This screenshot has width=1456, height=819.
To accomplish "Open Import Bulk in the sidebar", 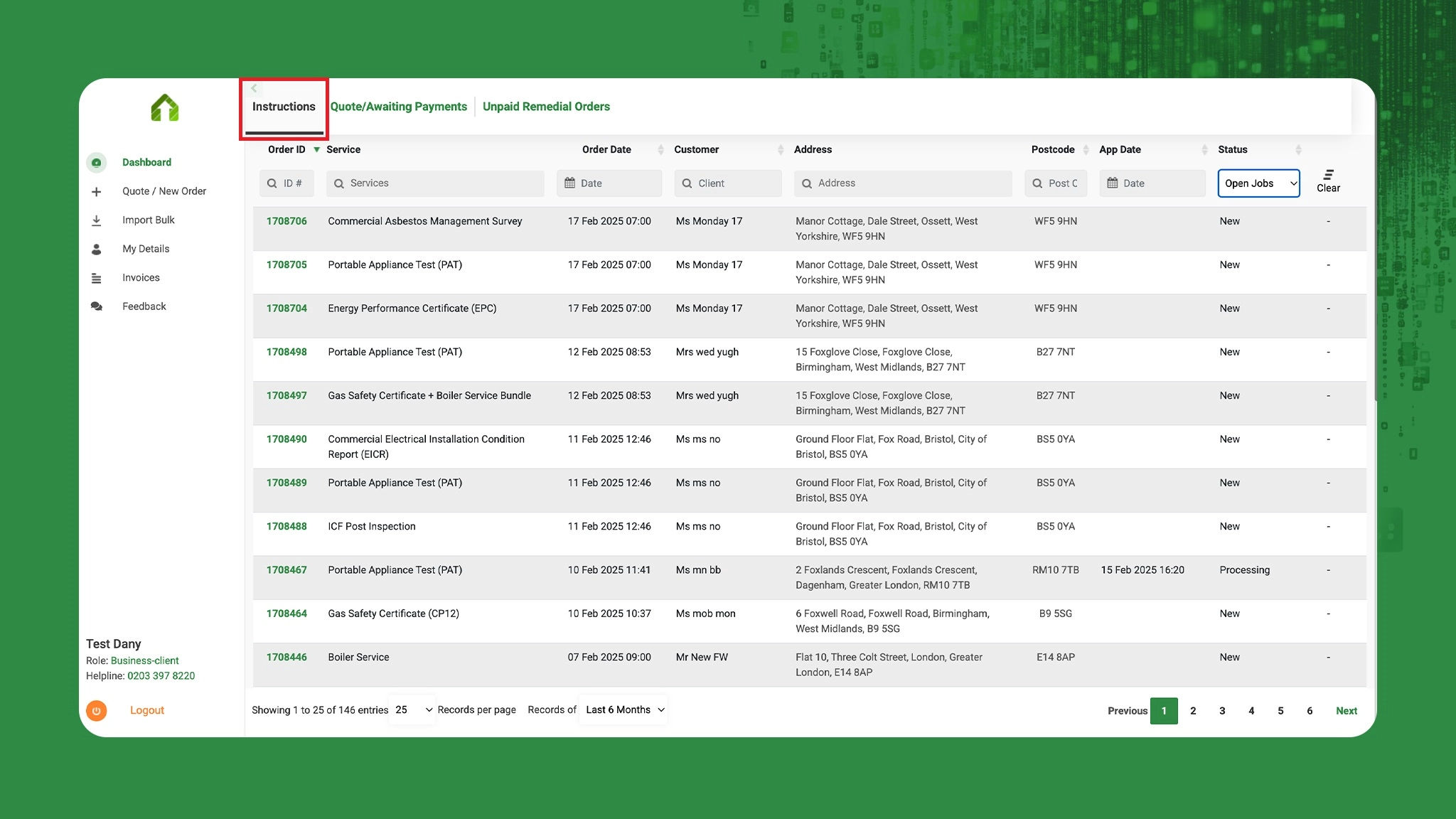I will click(149, 220).
